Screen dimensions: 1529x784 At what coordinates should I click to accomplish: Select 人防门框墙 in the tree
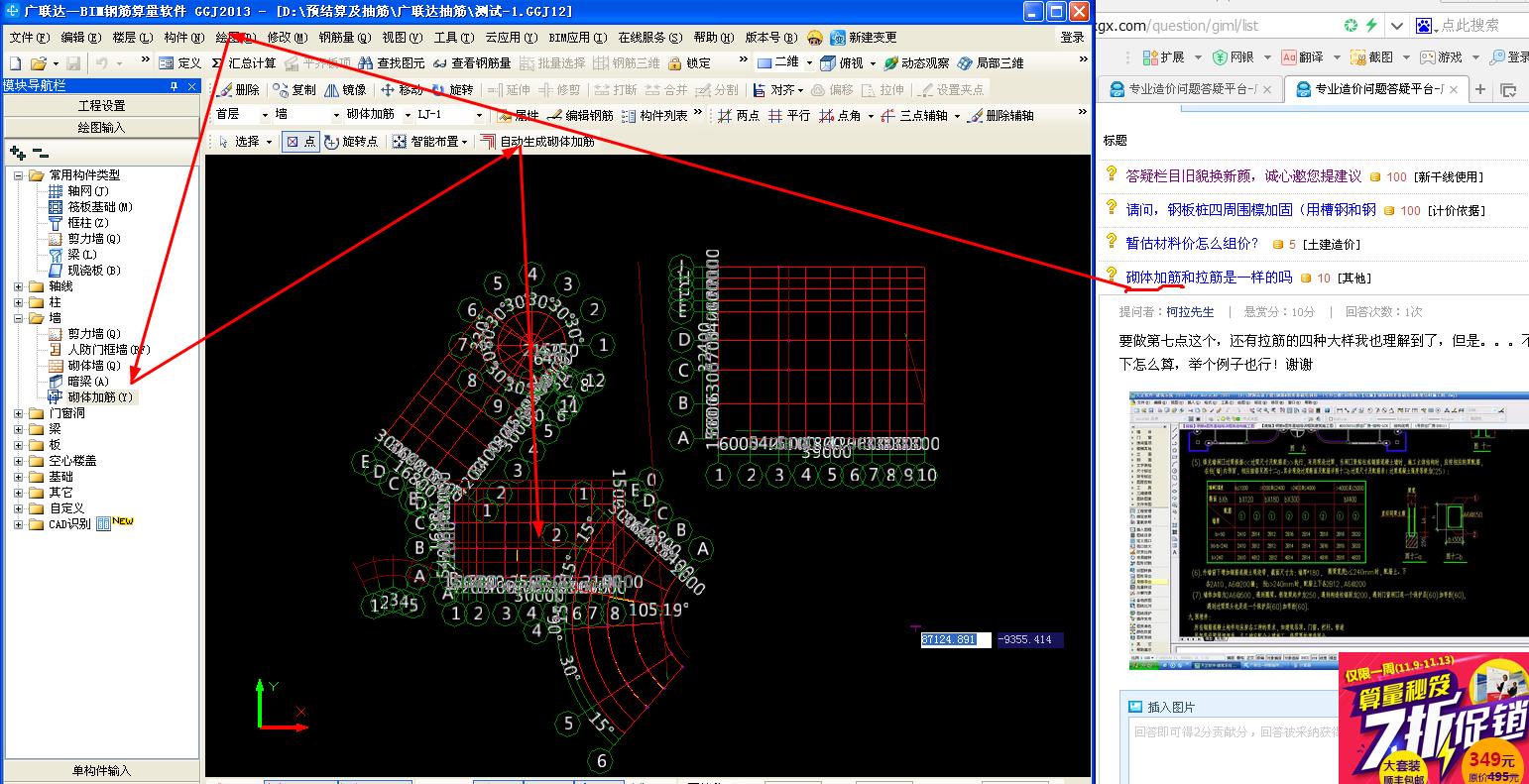point(108,350)
